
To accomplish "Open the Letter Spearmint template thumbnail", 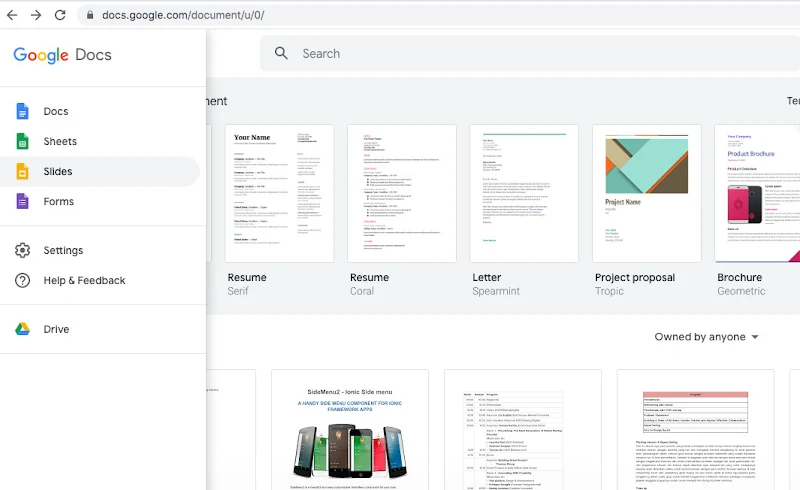I will (524, 193).
